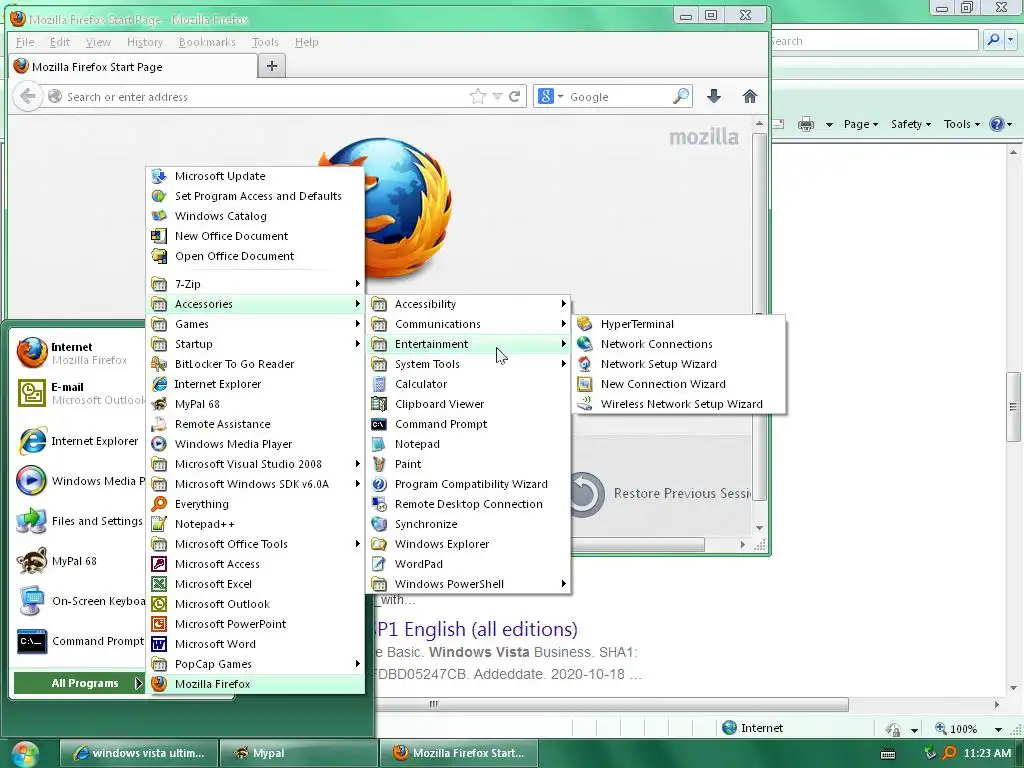Launch Wireless Network Setup Wizard

point(679,404)
